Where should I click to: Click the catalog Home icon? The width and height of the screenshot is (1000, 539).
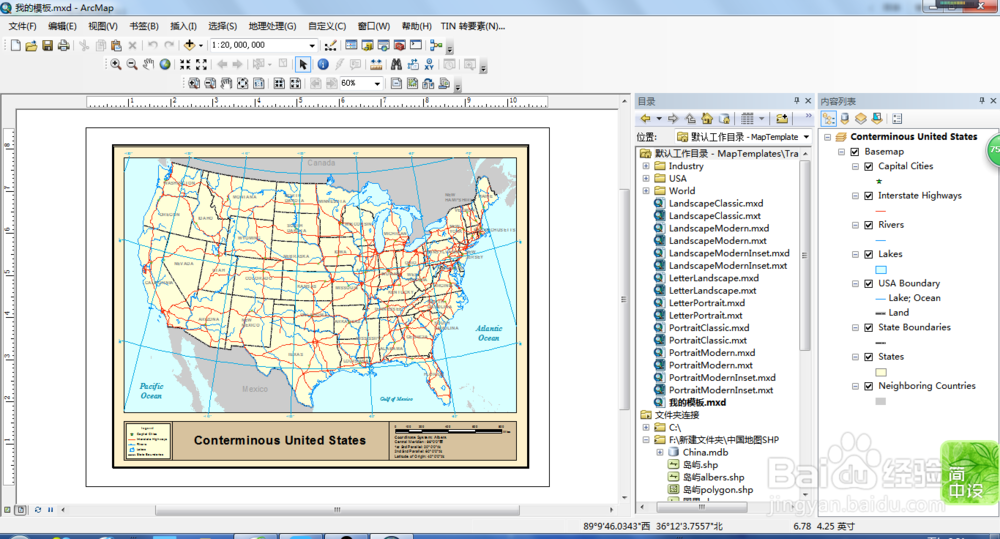pos(707,119)
